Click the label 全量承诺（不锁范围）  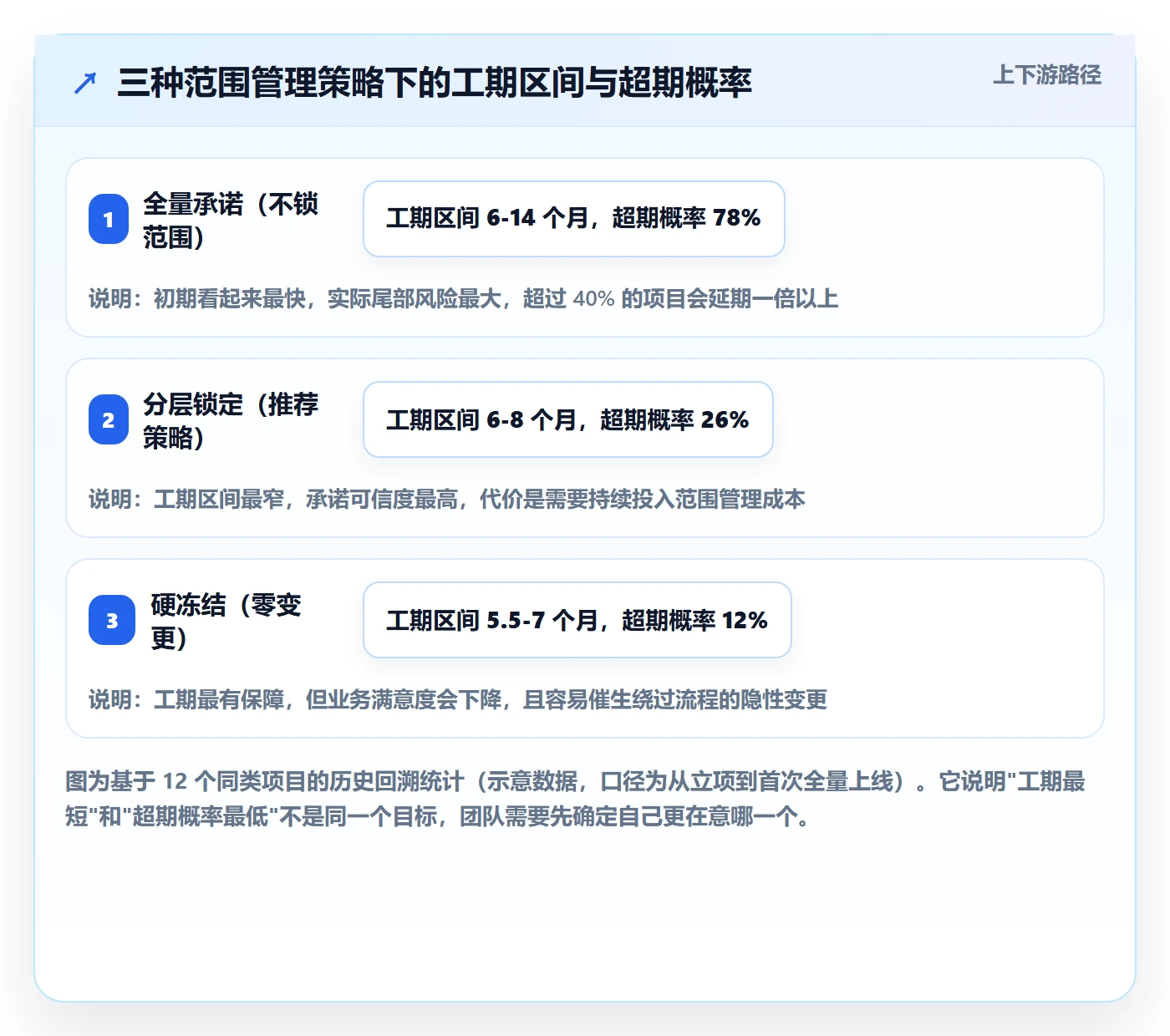(231, 220)
